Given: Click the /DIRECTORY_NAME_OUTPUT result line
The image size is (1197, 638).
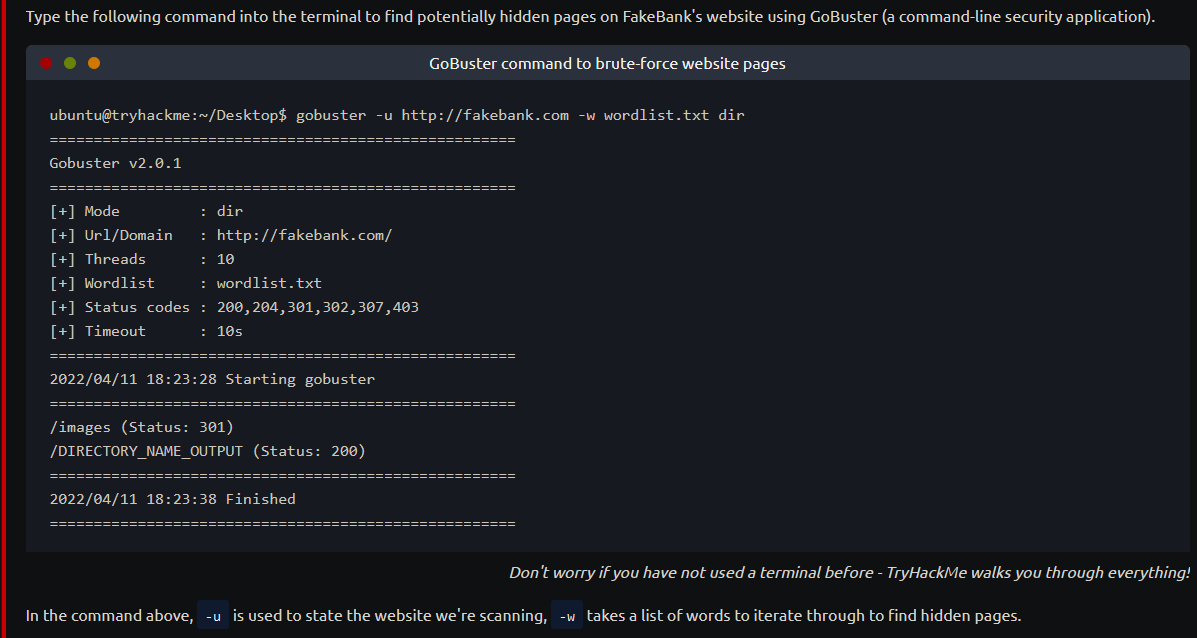Looking at the screenshot, I should pos(208,451).
